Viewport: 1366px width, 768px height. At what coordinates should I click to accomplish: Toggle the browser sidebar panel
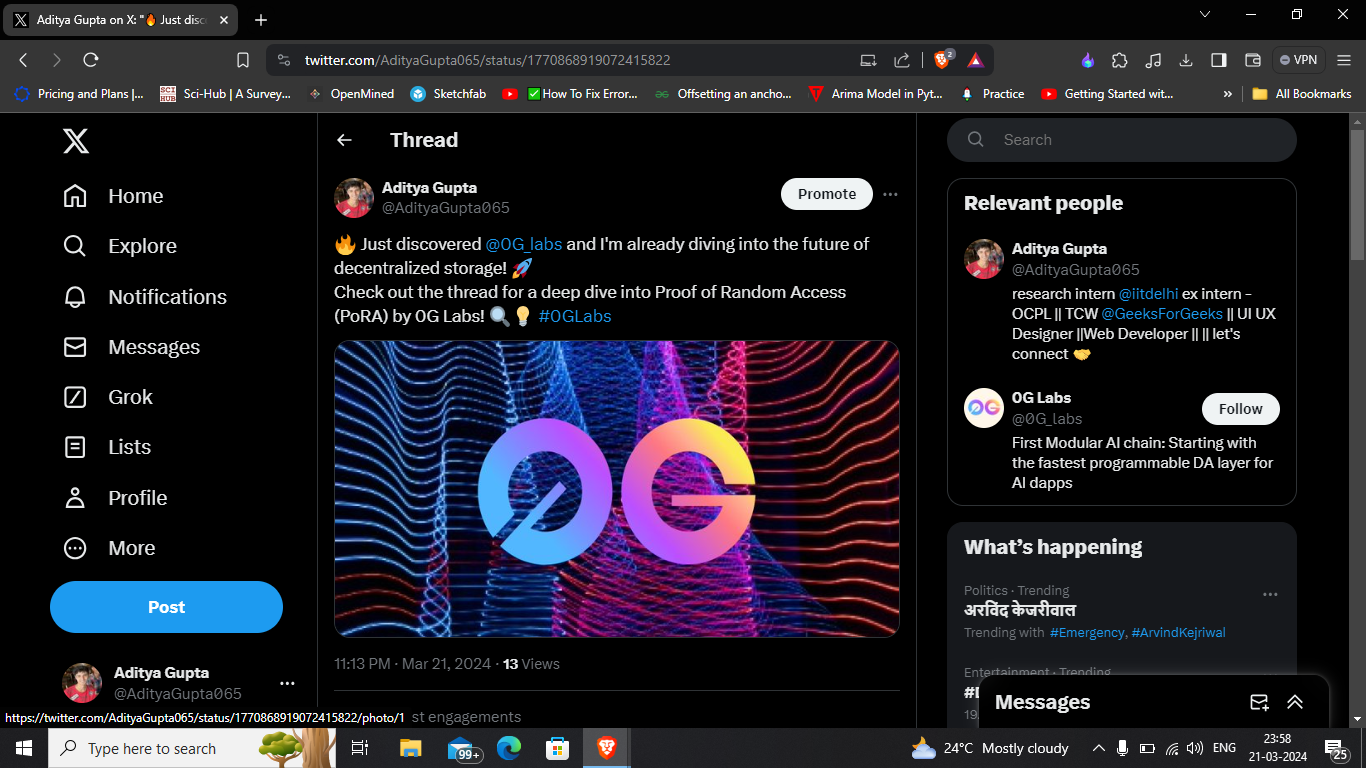1218,60
